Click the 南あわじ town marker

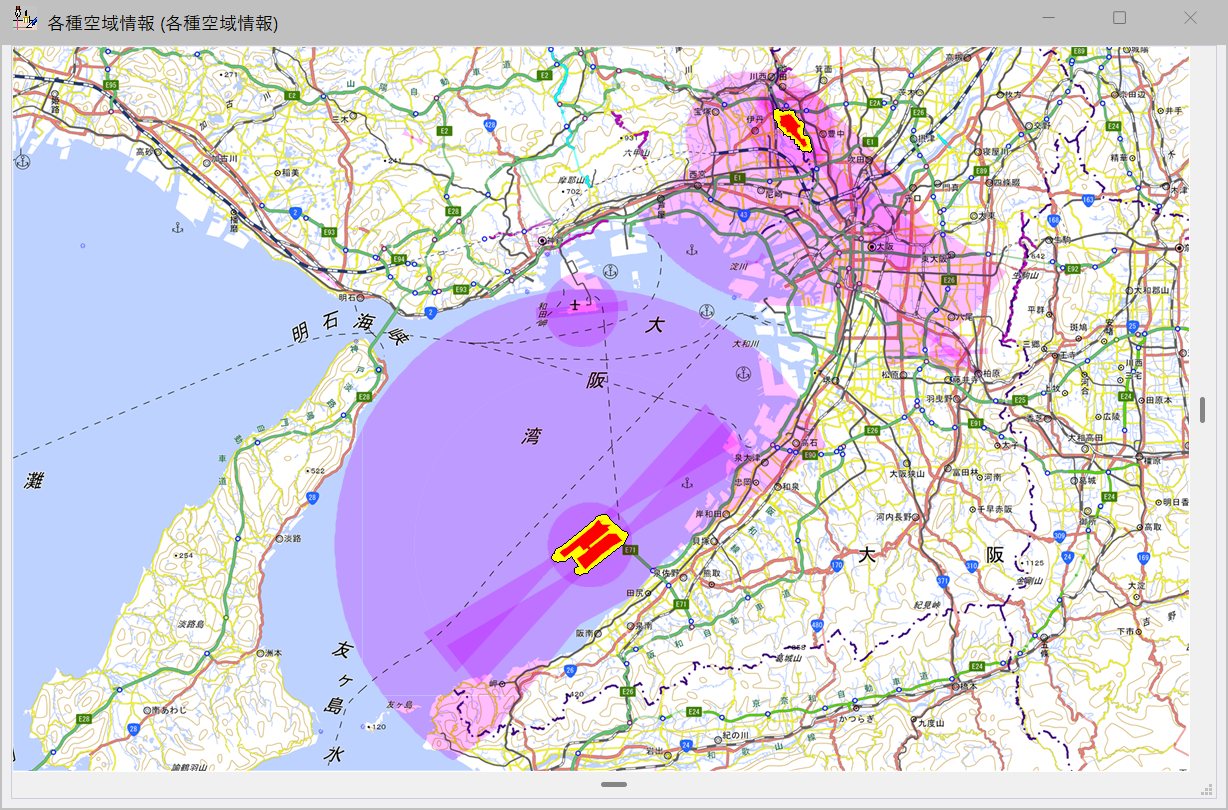pos(147,709)
